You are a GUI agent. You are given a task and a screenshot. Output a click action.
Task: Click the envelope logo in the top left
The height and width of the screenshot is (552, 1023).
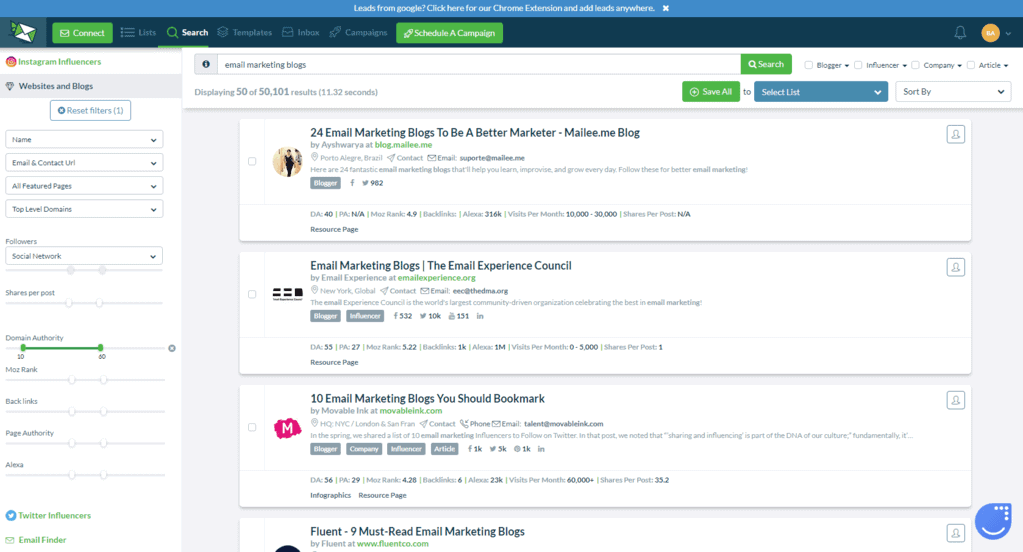click(x=23, y=32)
